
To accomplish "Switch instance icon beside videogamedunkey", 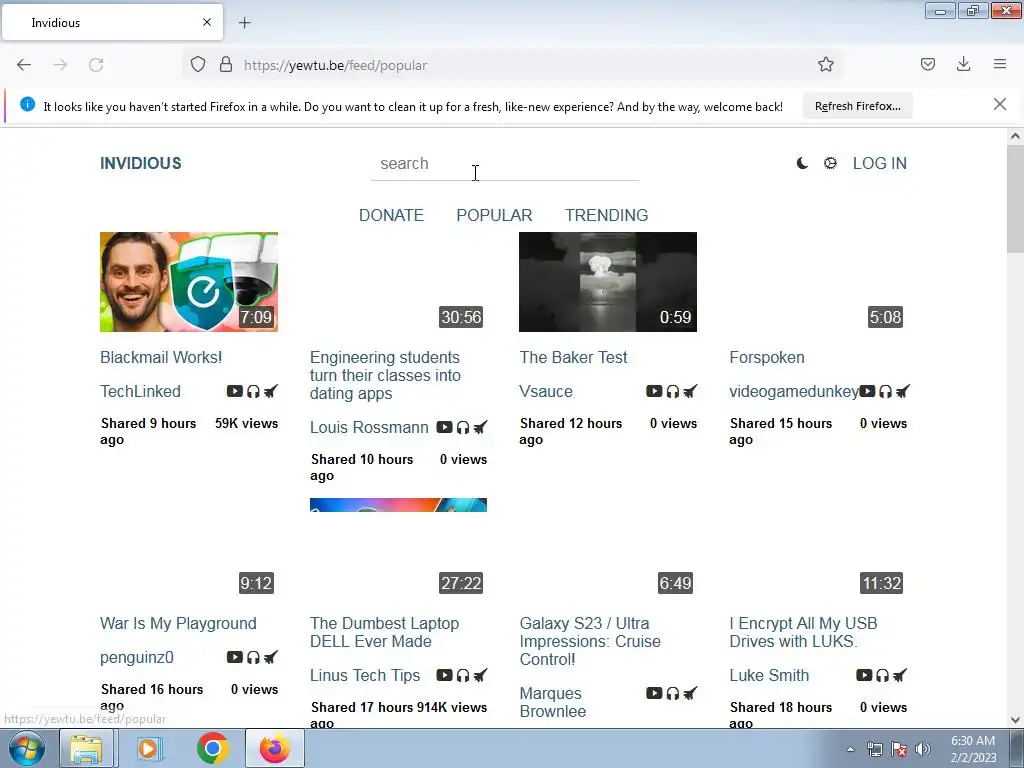I will coord(902,391).
